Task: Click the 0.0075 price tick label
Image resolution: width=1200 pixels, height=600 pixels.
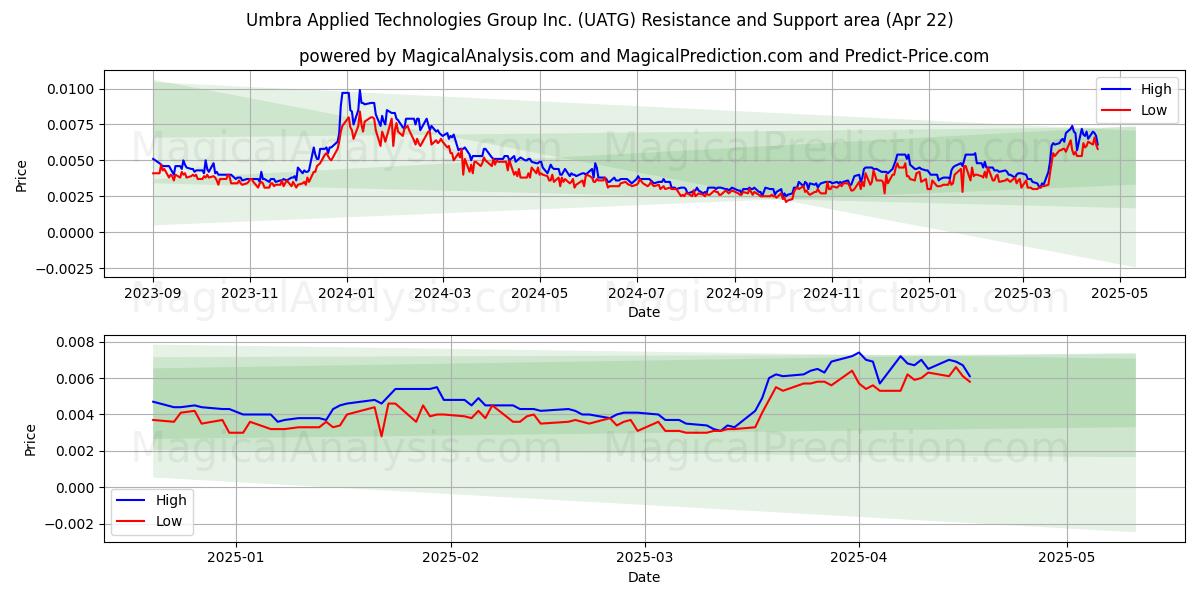Action: 73,125
